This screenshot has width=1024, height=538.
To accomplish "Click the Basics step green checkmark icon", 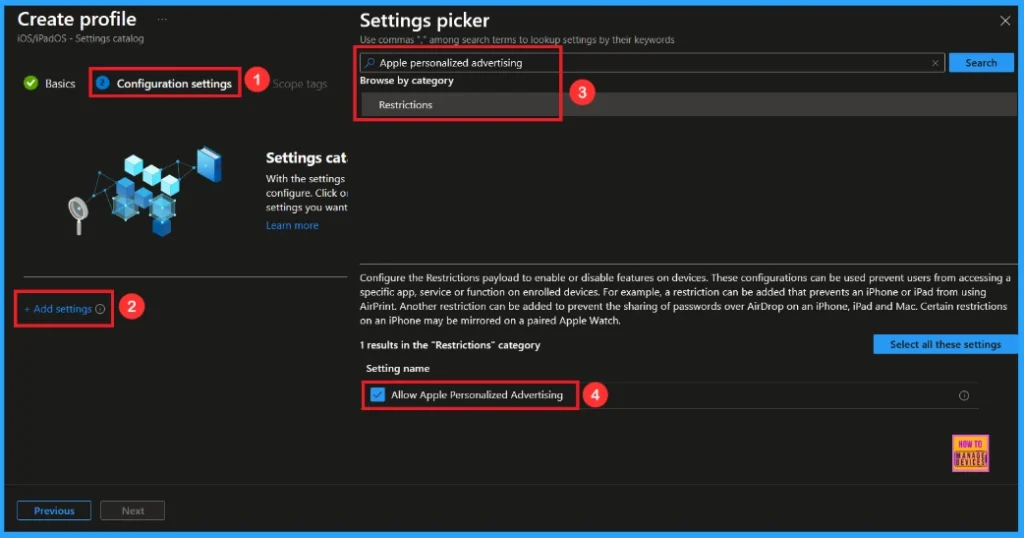I will (x=31, y=83).
